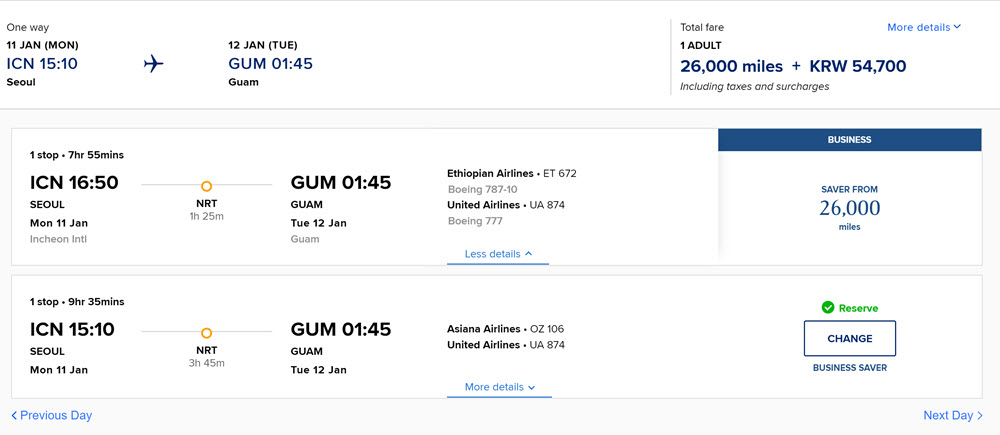Go to Next Day flights
This screenshot has height=435, width=1000.
tap(953, 416)
